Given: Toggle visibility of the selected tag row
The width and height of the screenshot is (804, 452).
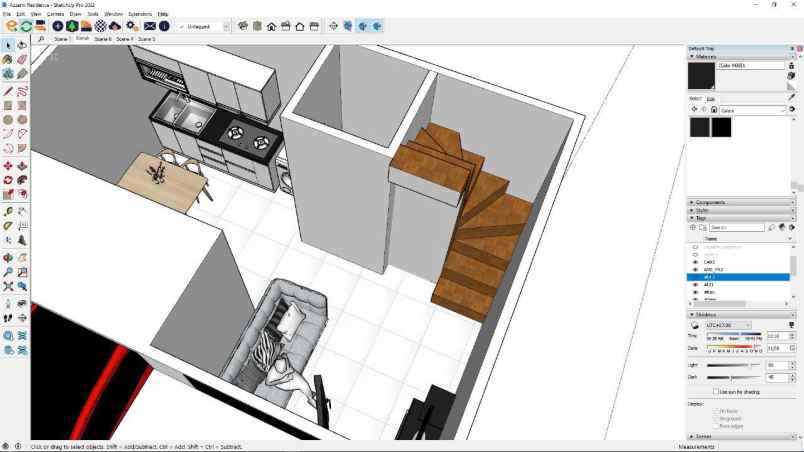Looking at the screenshot, I should coord(695,277).
